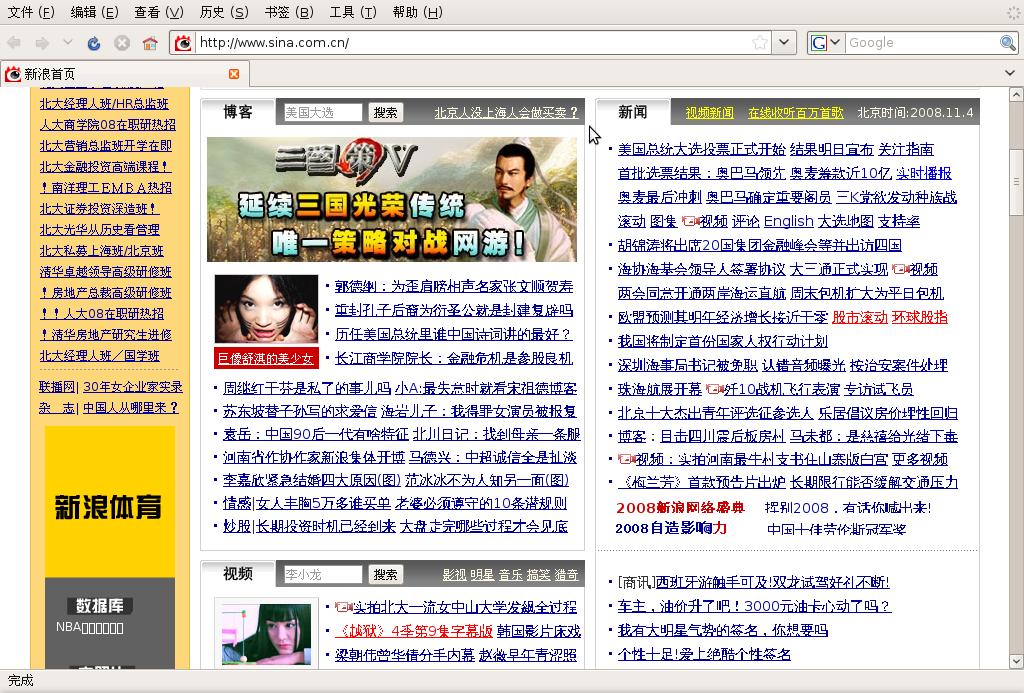Open the 北京人没上海人会做买卖？ link

click(506, 113)
